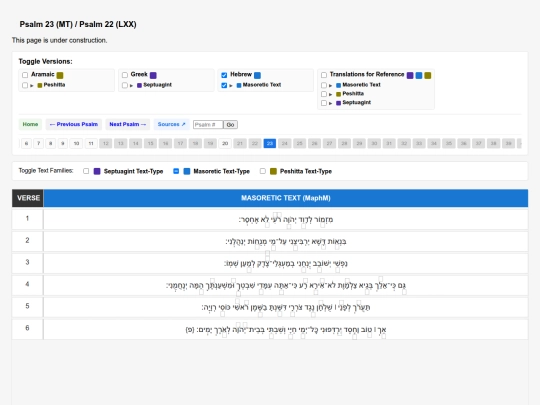Viewport: 540px width, 405px height.
Task: Expand Peshitta in Translations for Reference
Action: pyautogui.click(x=330, y=94)
